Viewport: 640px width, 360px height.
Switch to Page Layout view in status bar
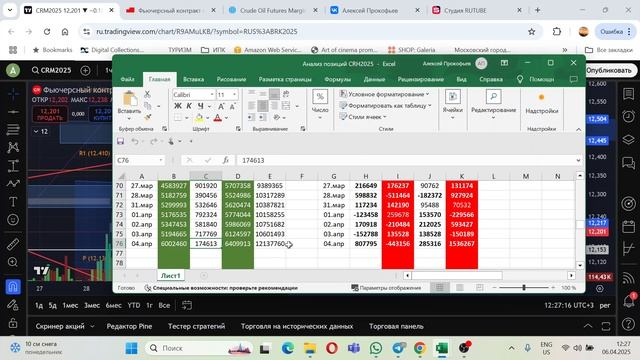pos(460,288)
